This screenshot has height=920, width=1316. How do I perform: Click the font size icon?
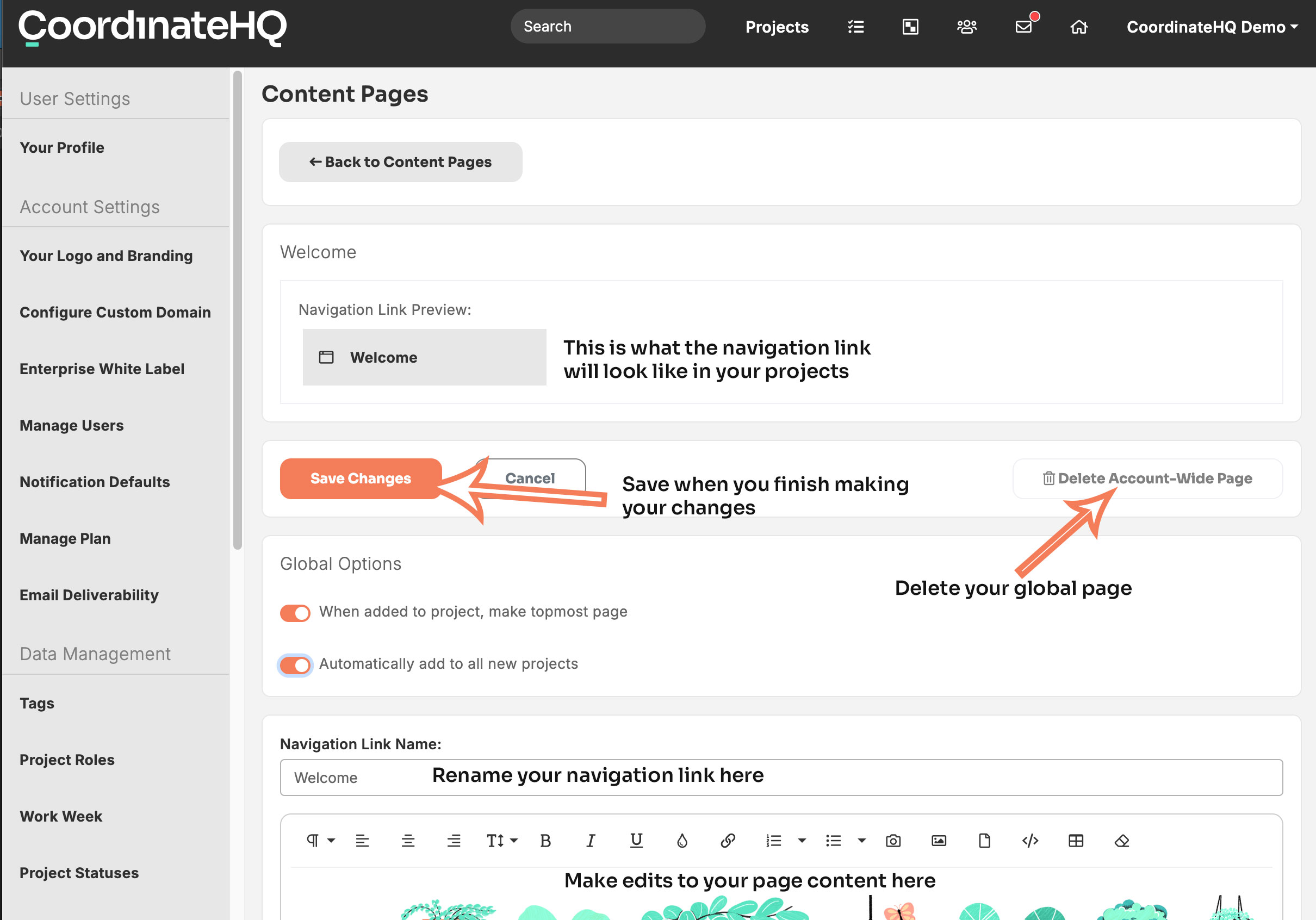click(495, 840)
